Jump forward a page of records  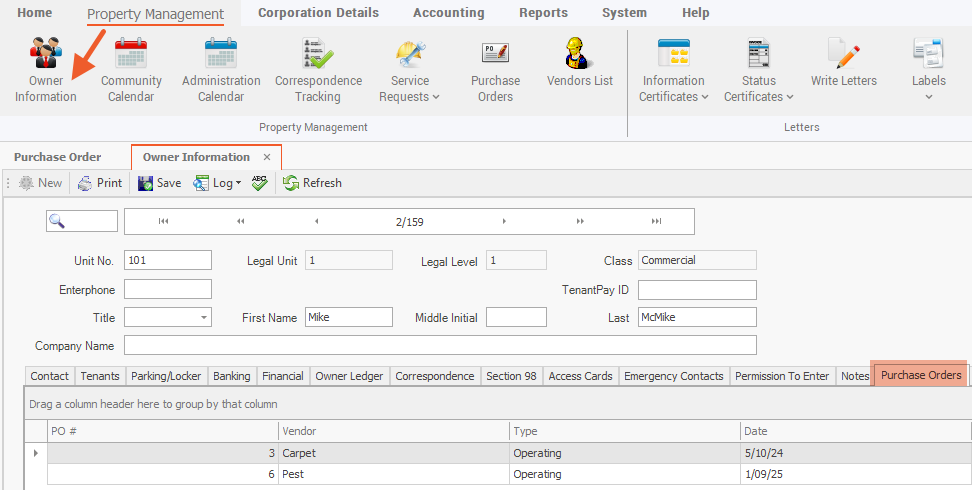[580, 221]
